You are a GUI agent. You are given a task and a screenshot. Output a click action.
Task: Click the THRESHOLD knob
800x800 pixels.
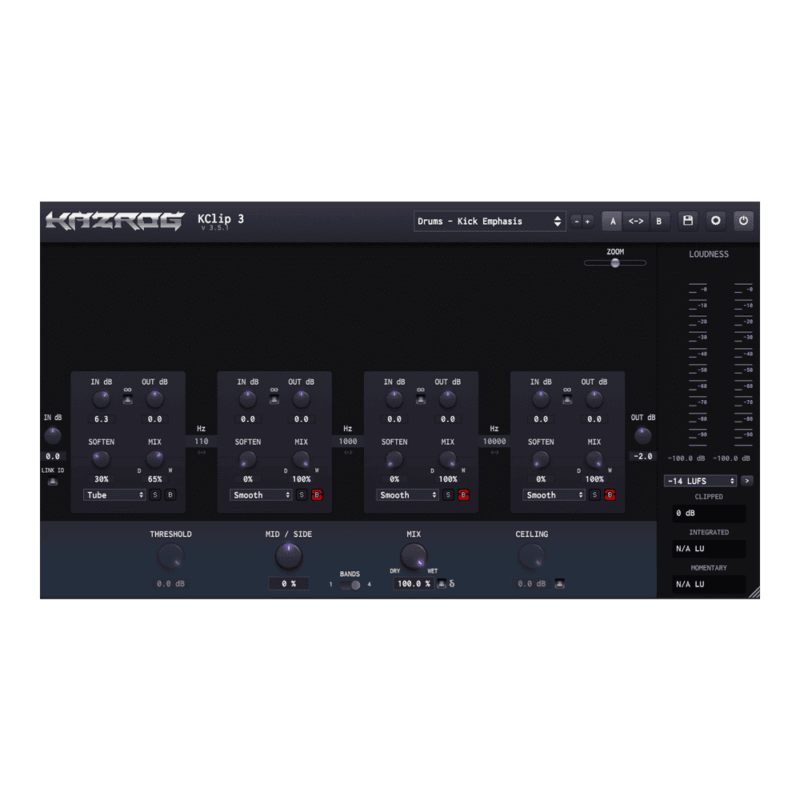(x=170, y=556)
